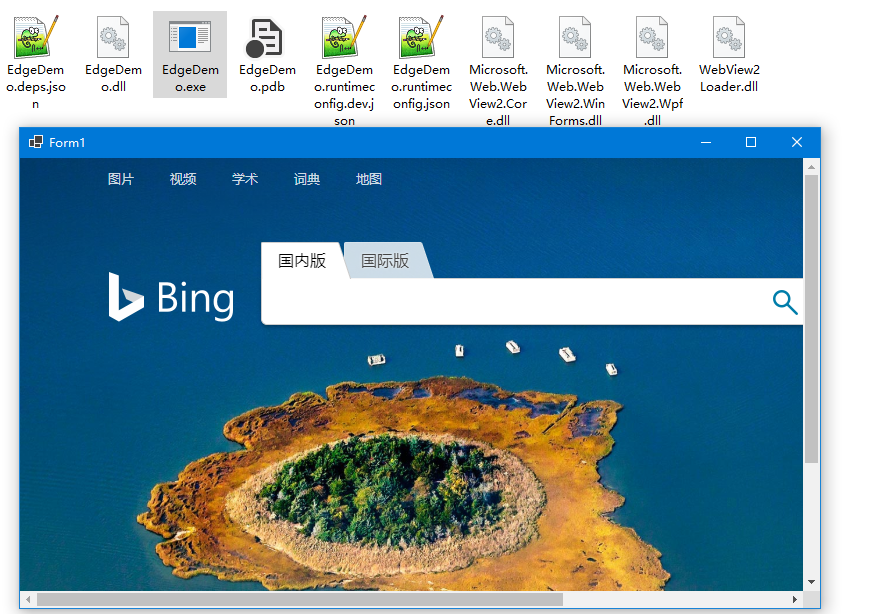Screen dimensions: 874x614
Task: Open the 地图 link
Action: click(368, 179)
